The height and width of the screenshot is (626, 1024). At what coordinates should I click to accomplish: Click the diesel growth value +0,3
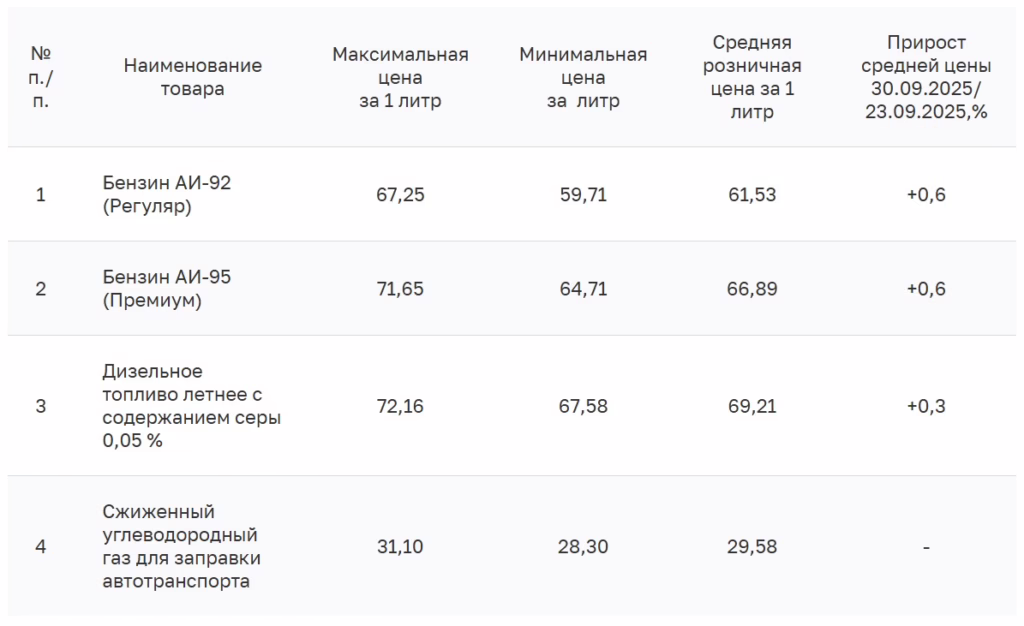tap(926, 407)
